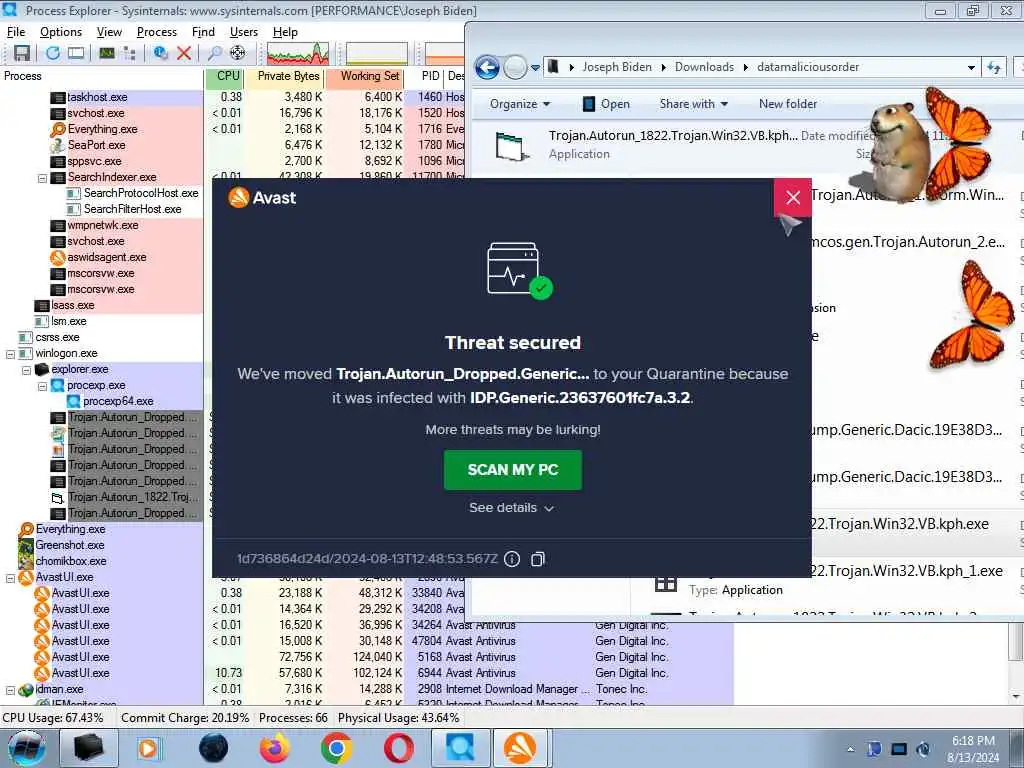1024x768 pixels.
Task: Open the Options menu
Action: click(61, 32)
